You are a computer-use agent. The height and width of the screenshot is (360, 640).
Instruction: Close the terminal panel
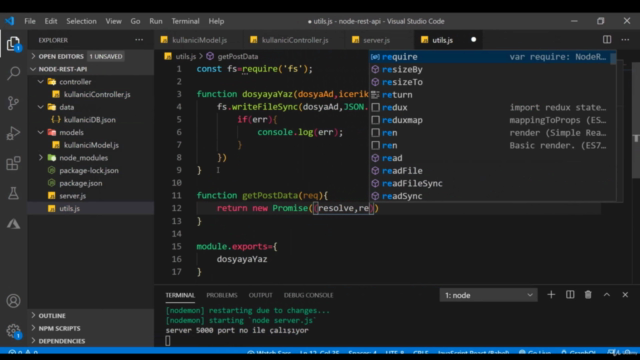click(625, 295)
